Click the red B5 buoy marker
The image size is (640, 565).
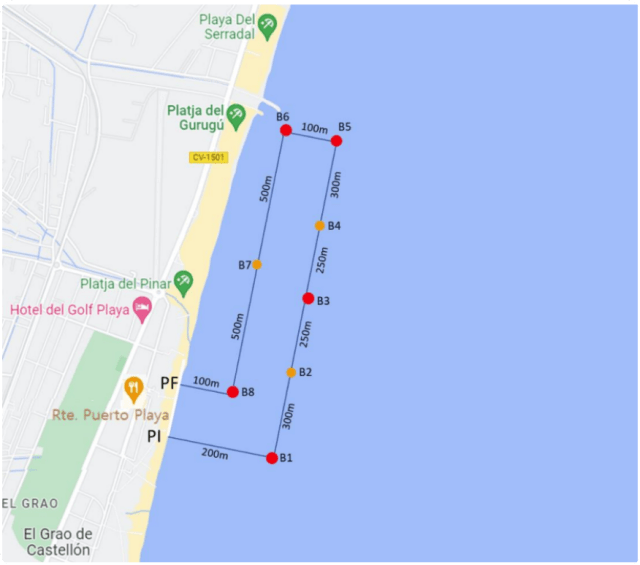point(336,141)
